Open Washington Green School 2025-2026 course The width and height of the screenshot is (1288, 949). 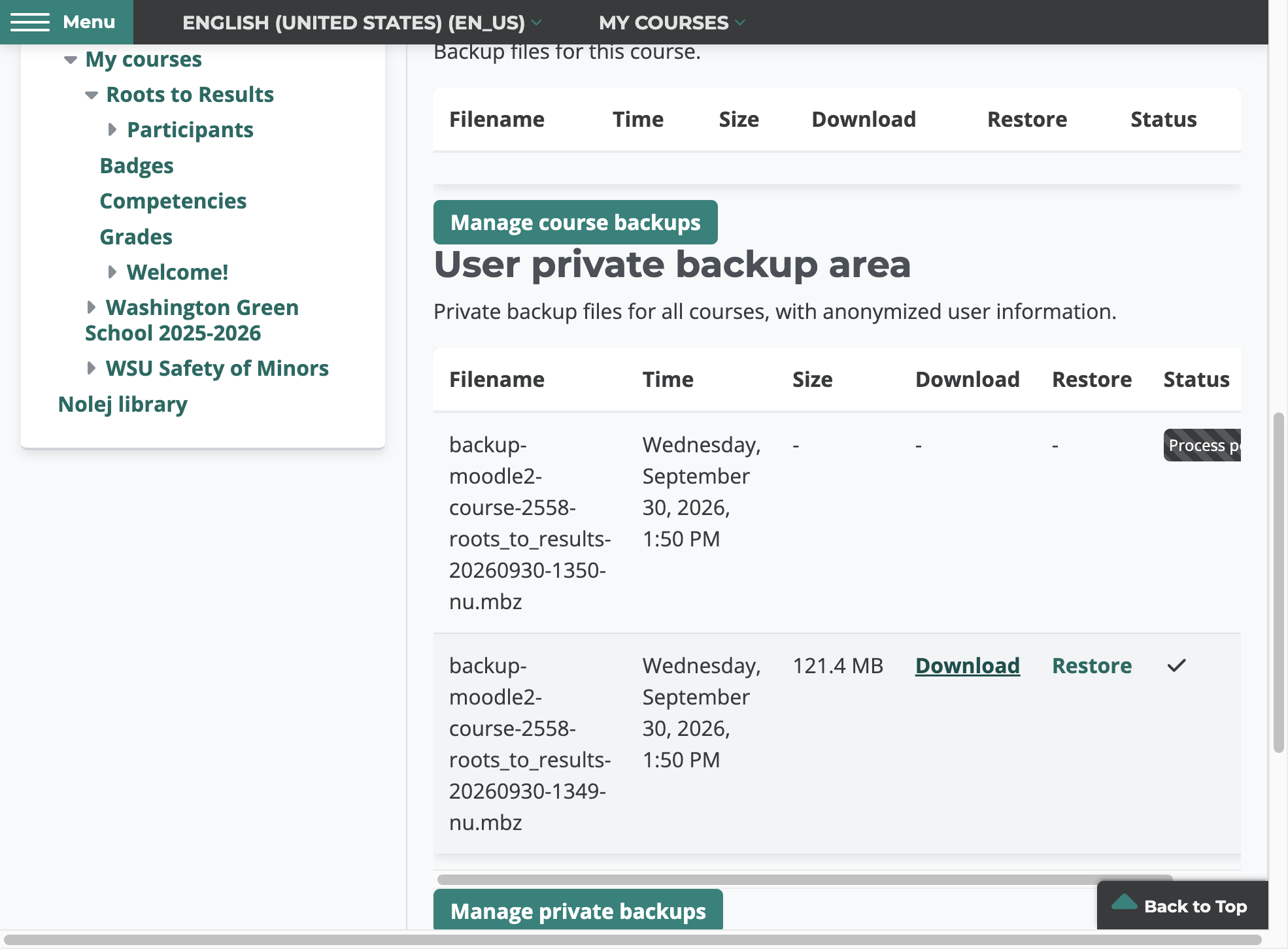pyautogui.click(x=192, y=320)
